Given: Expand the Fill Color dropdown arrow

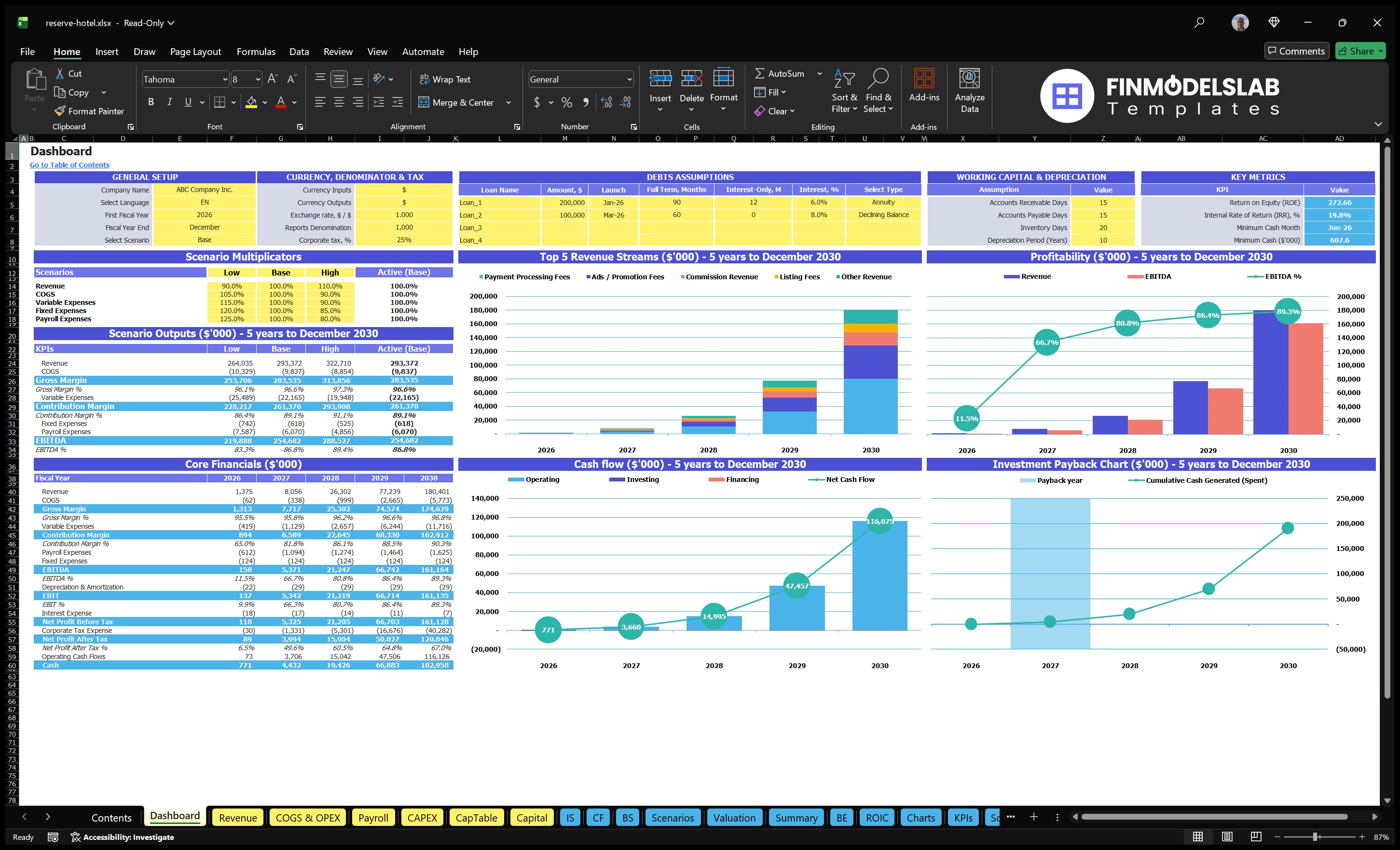Looking at the screenshot, I should 264,103.
